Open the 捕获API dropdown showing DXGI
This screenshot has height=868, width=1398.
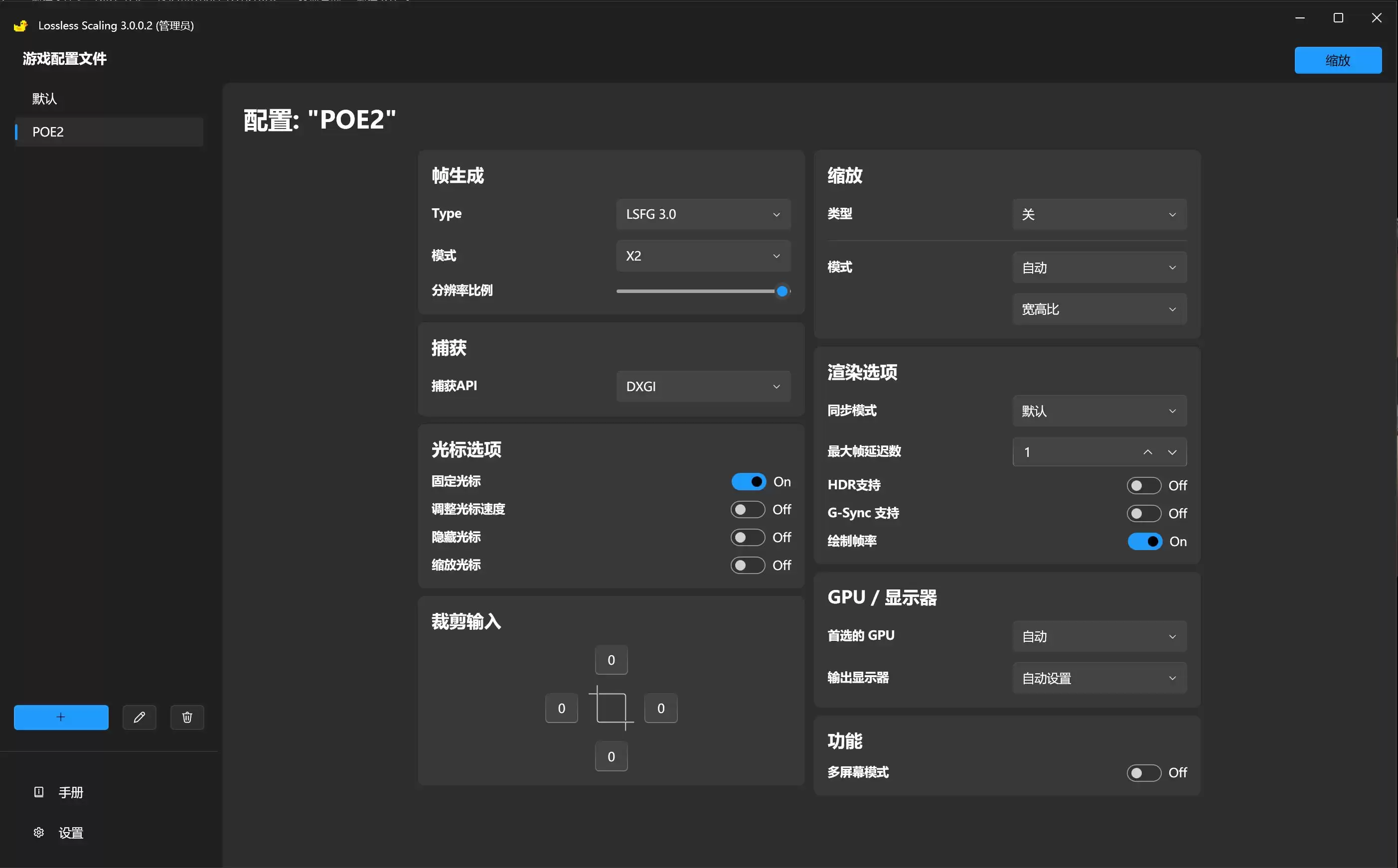pyautogui.click(x=703, y=386)
